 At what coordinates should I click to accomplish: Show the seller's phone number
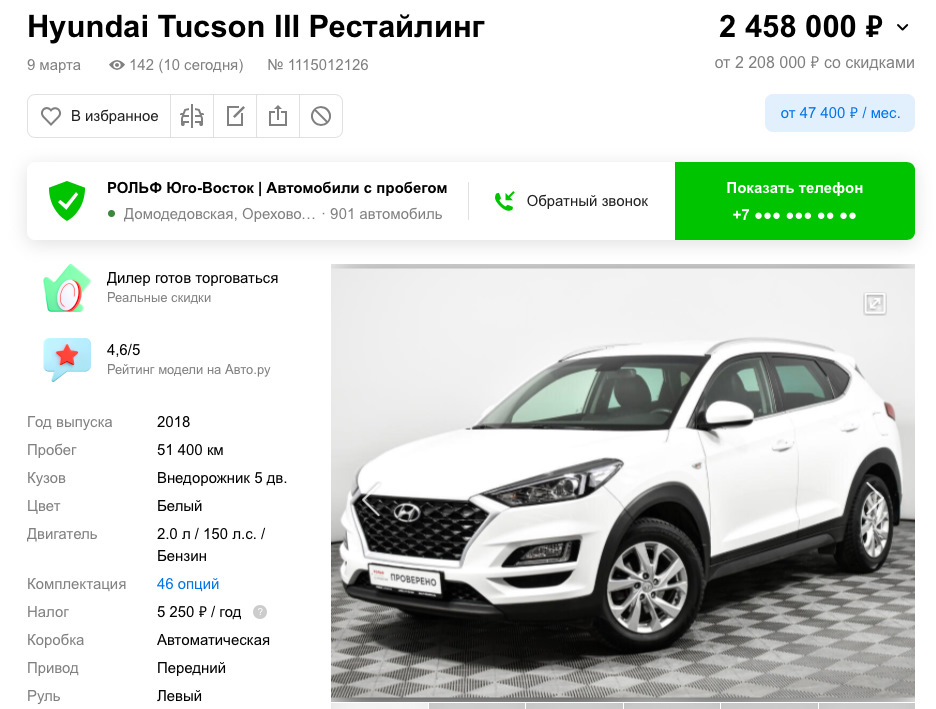point(795,201)
